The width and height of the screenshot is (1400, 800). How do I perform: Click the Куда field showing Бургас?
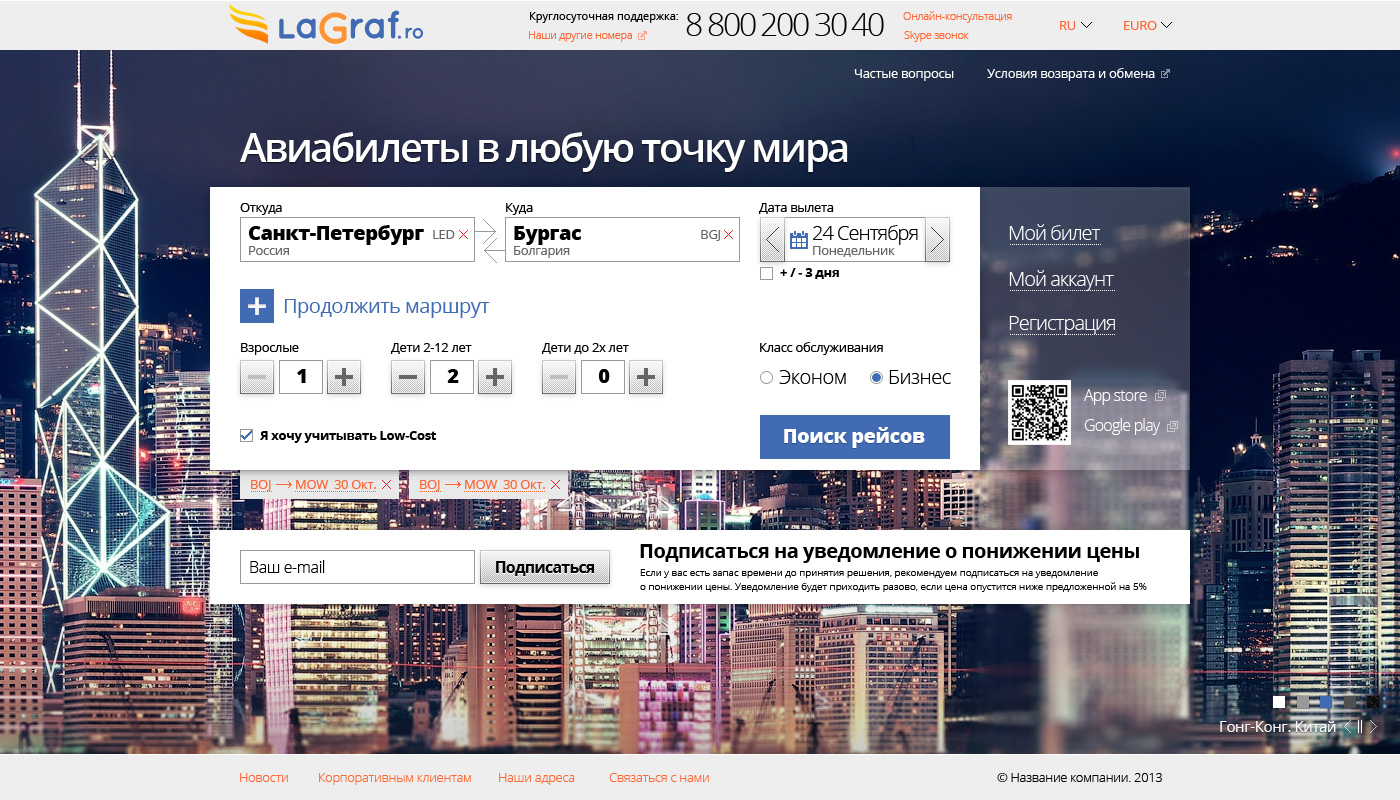(x=622, y=240)
